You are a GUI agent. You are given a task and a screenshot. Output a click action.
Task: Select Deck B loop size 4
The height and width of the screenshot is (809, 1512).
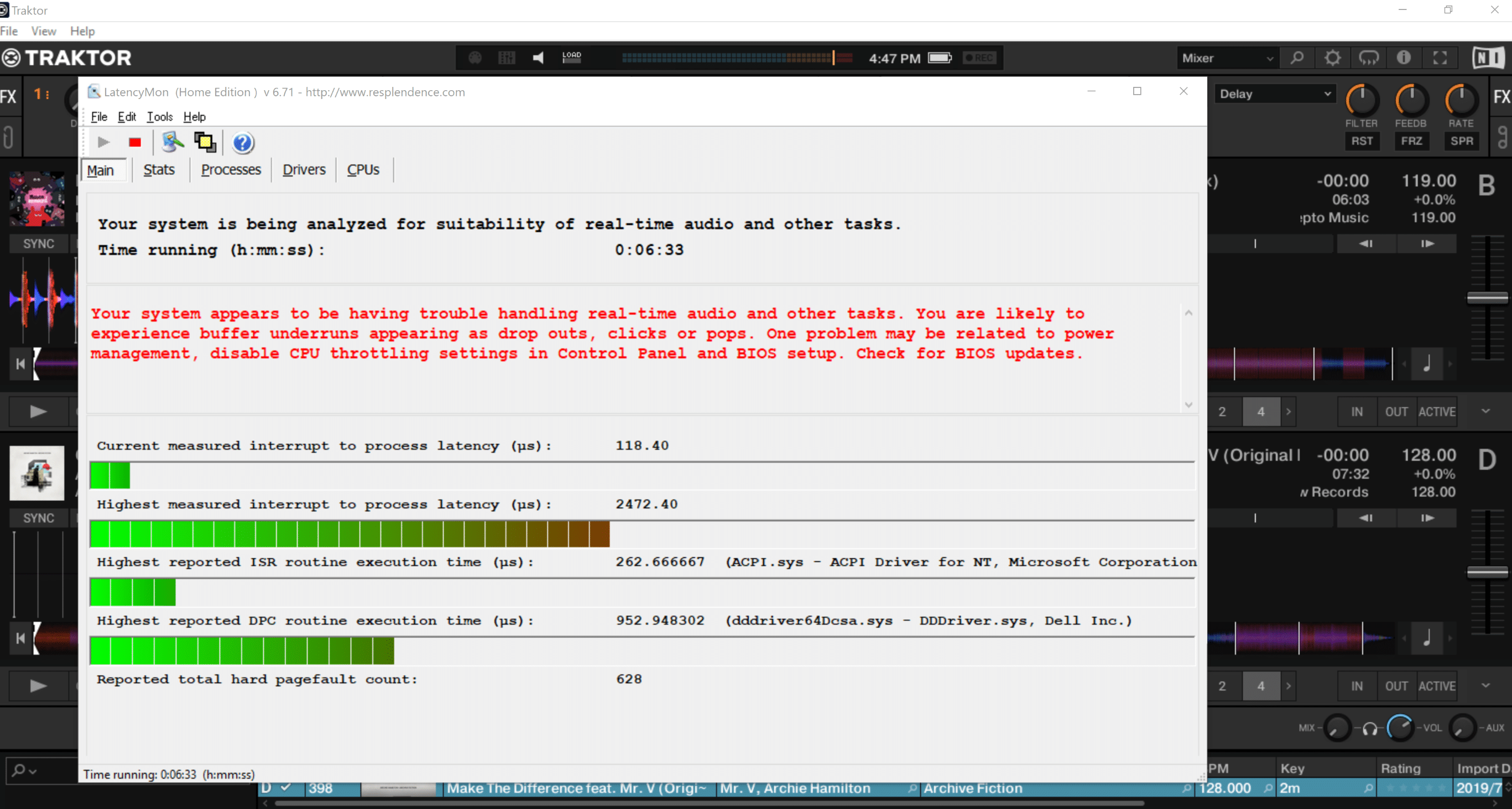[1261, 412]
